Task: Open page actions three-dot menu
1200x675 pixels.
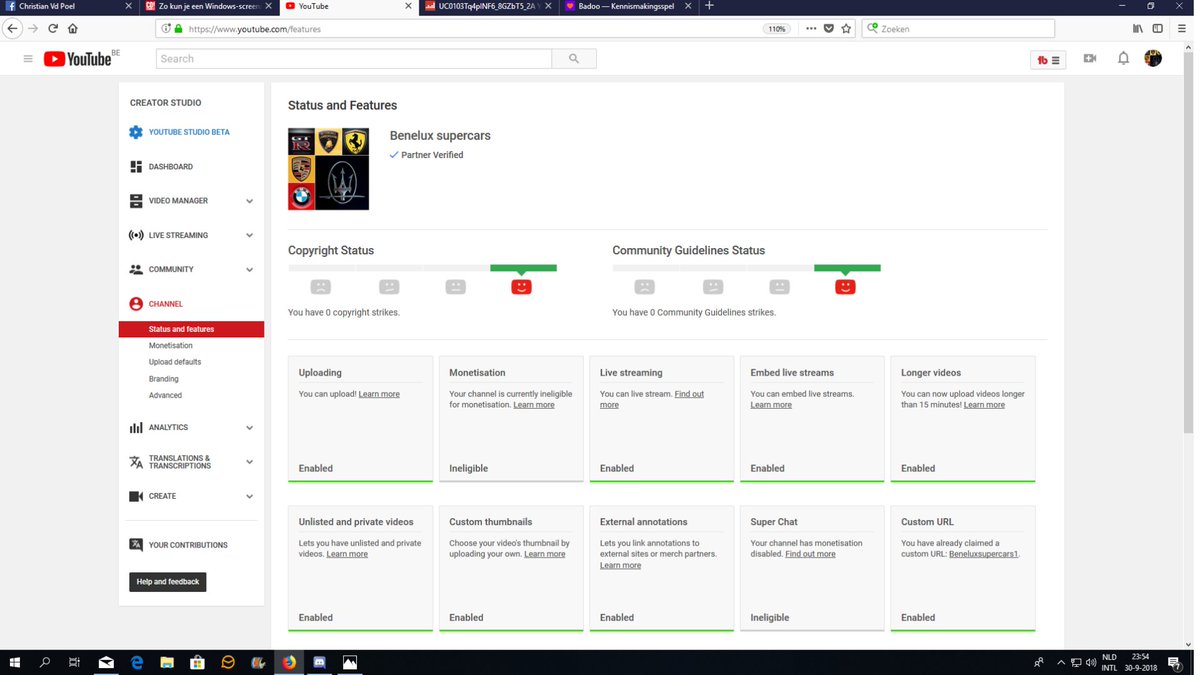Action: point(810,29)
